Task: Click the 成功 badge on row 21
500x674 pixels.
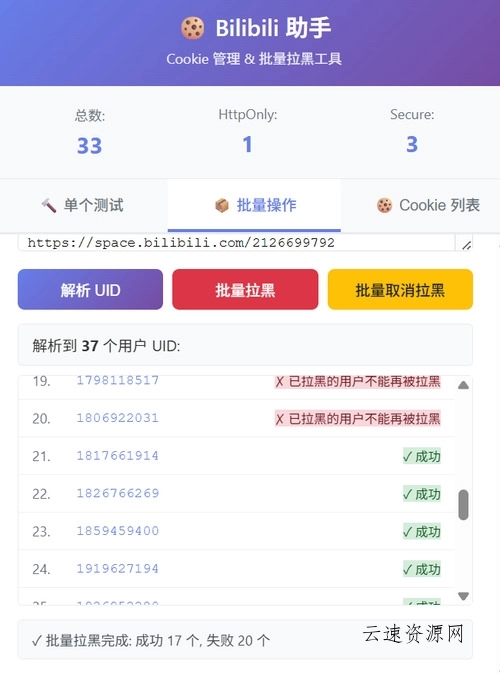Action: (x=422, y=456)
